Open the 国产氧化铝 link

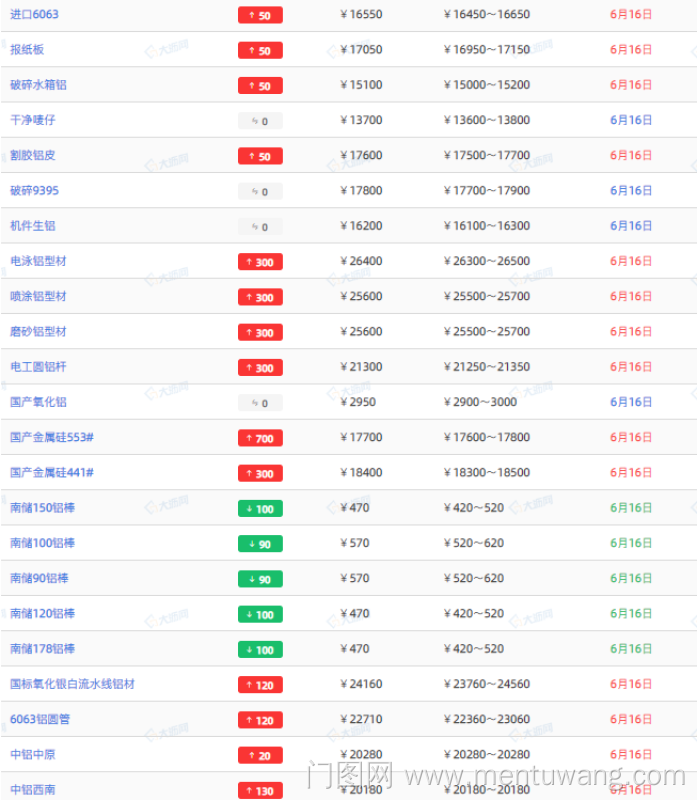[38, 402]
